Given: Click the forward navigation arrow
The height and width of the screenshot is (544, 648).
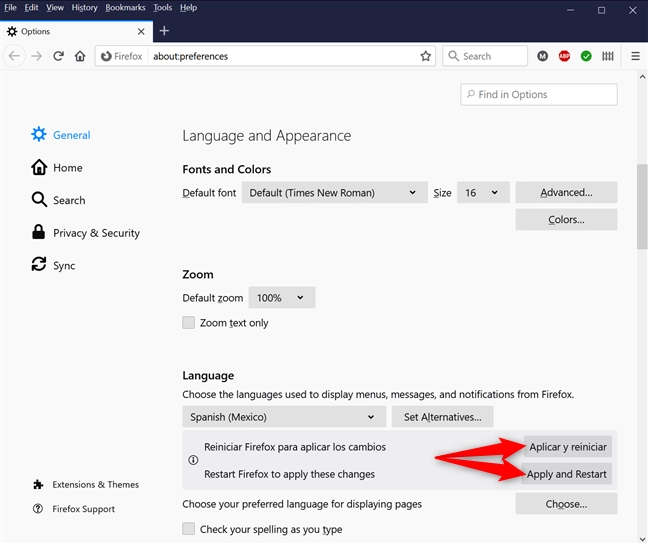Looking at the screenshot, I should coord(37,56).
